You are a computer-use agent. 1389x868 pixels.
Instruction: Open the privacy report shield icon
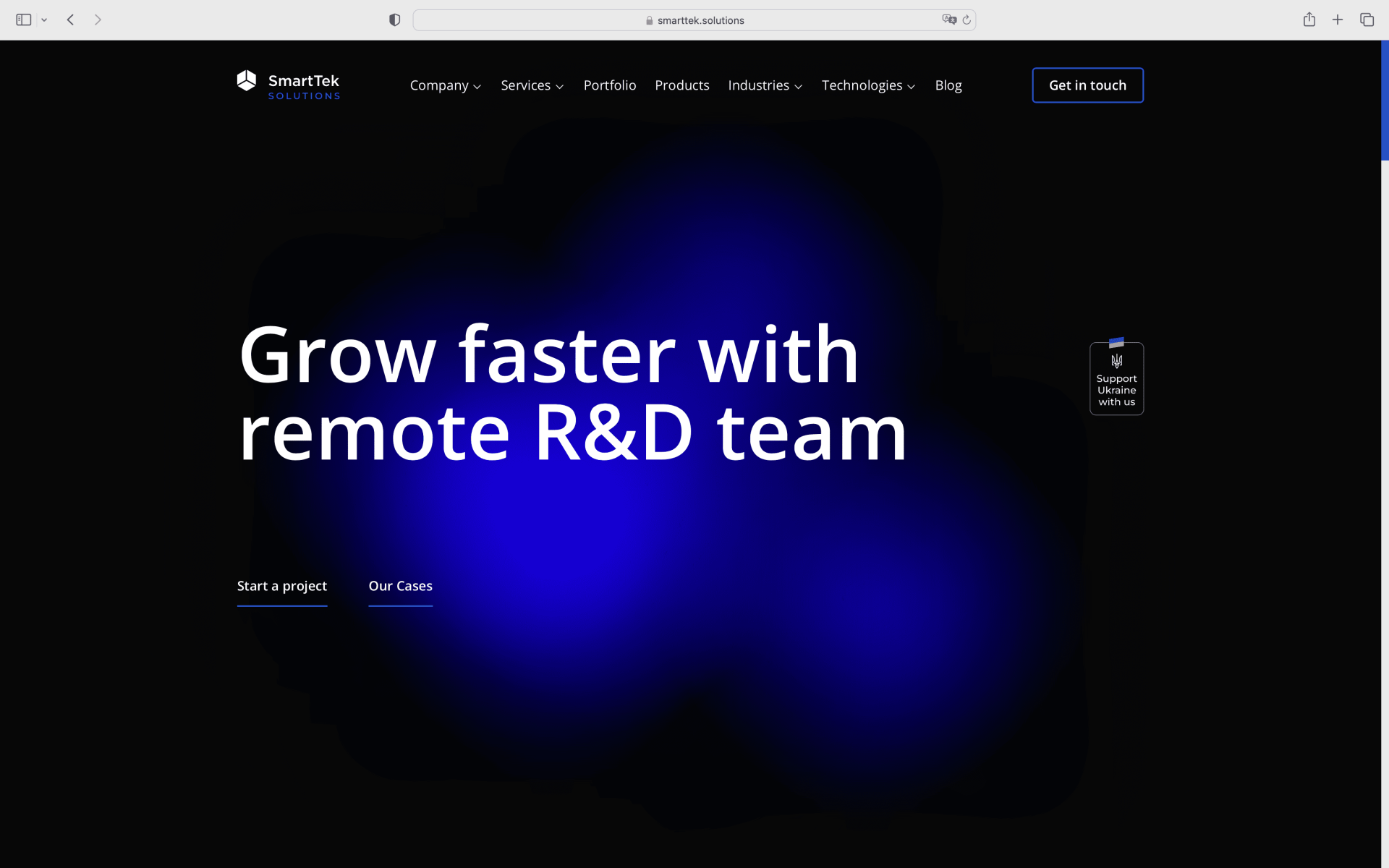pos(394,20)
